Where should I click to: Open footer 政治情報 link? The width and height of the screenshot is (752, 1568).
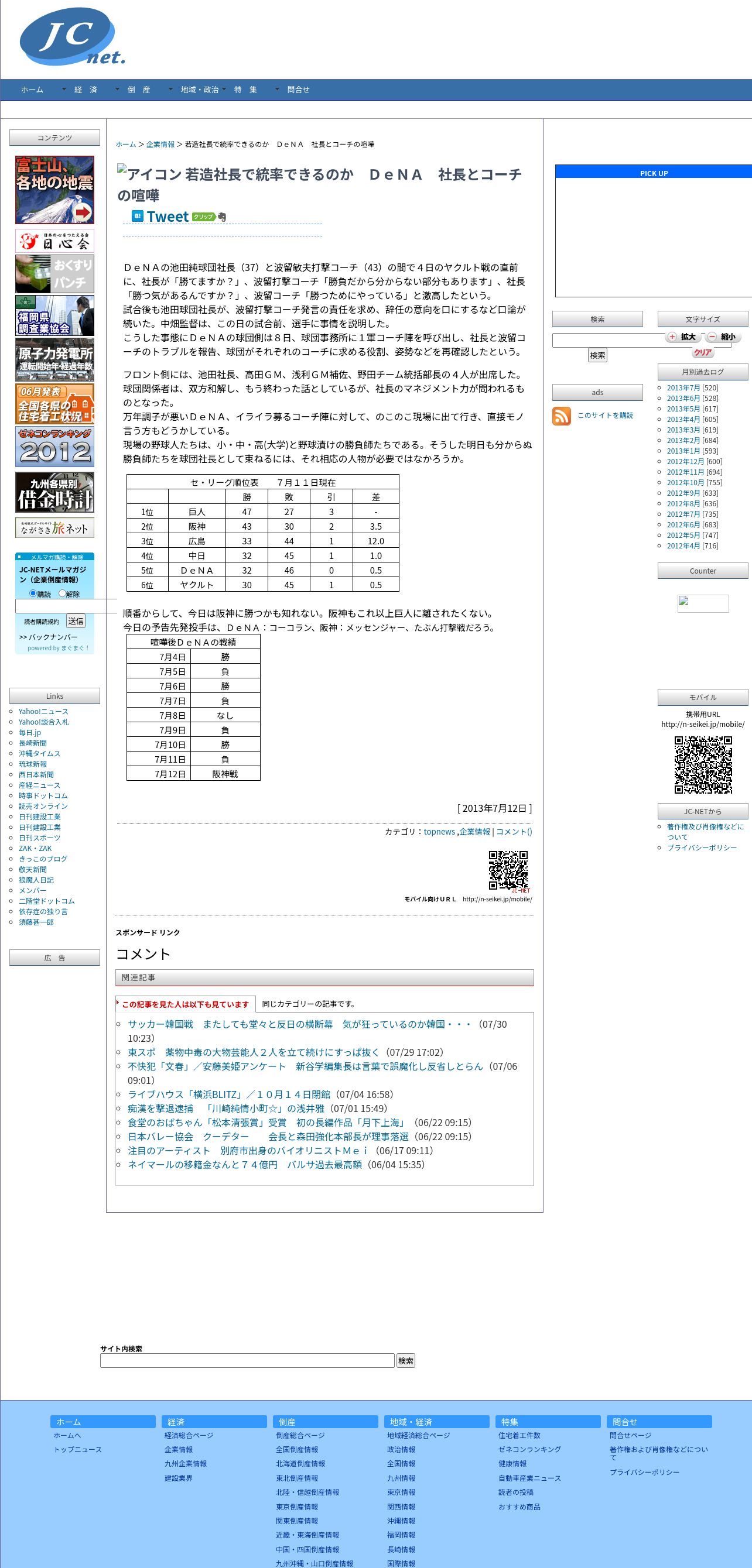[401, 1450]
